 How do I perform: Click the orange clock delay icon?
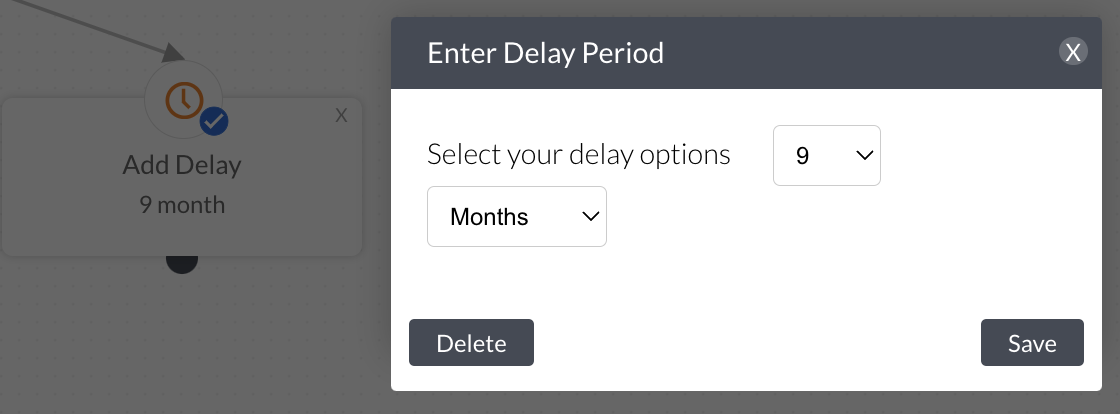[x=181, y=99]
